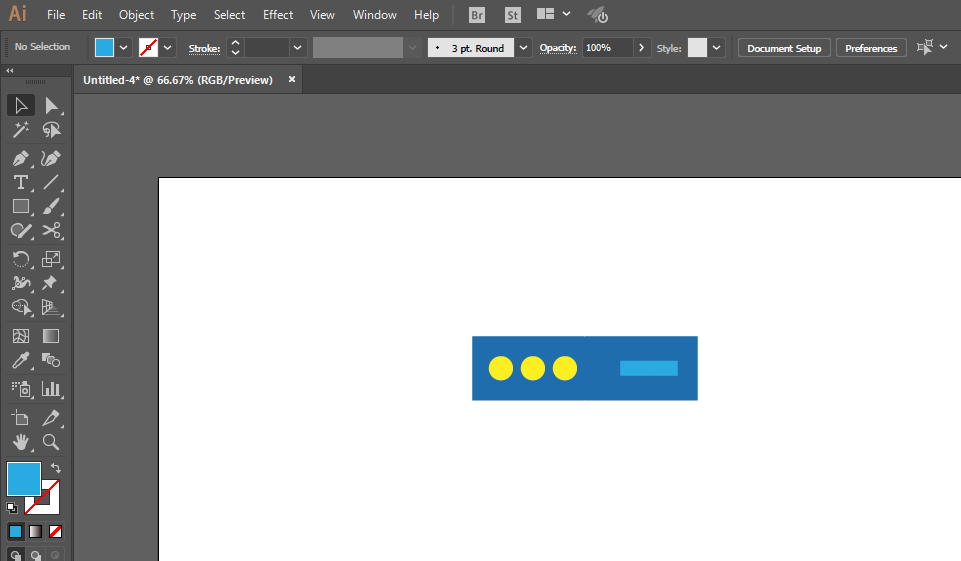The height and width of the screenshot is (561, 961).
Task: Choose the Pen tool
Action: tap(20, 158)
